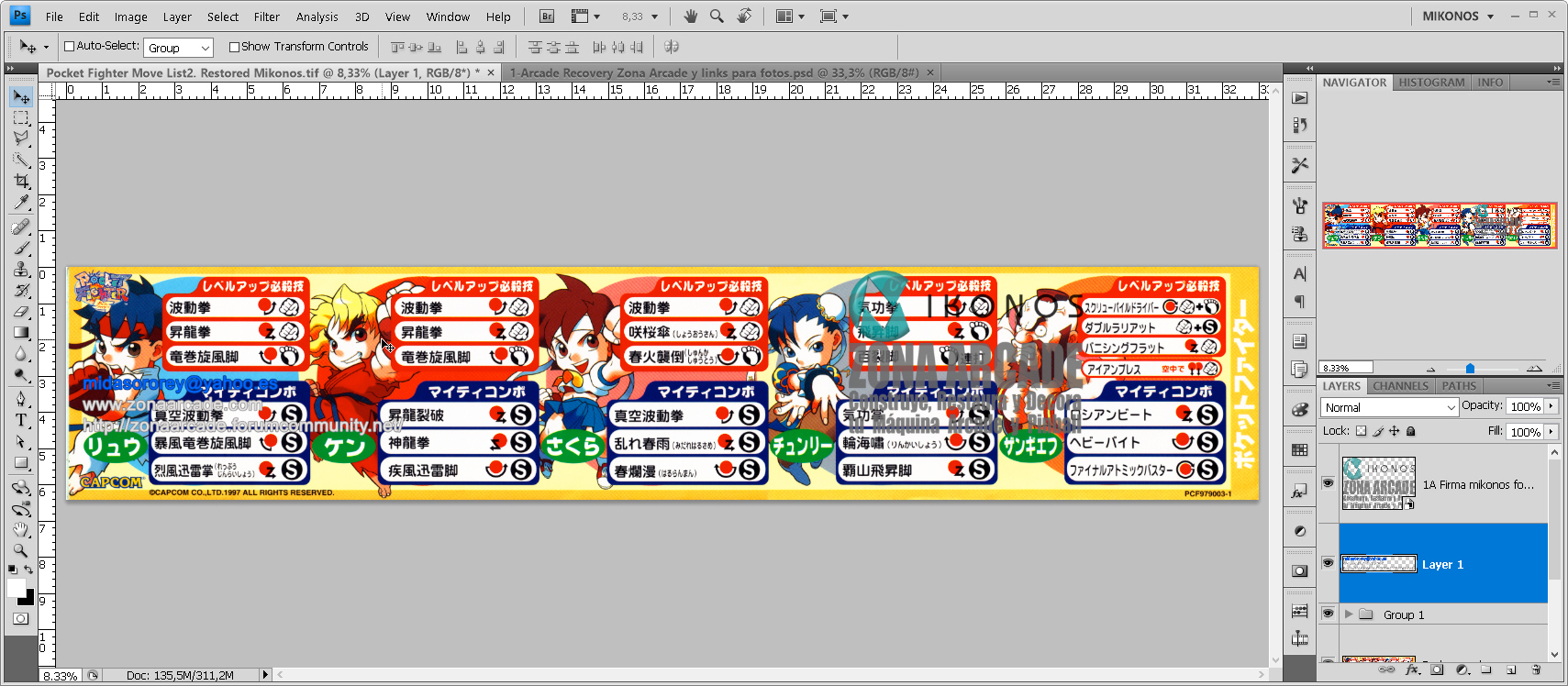Toggle Lock image pixels brush icon
This screenshot has height=686, width=1568.
[1378, 431]
